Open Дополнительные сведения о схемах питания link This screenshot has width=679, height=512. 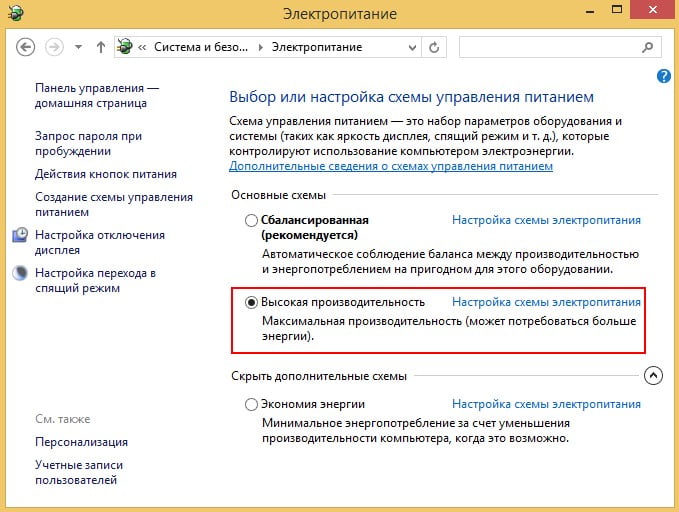pos(391,165)
